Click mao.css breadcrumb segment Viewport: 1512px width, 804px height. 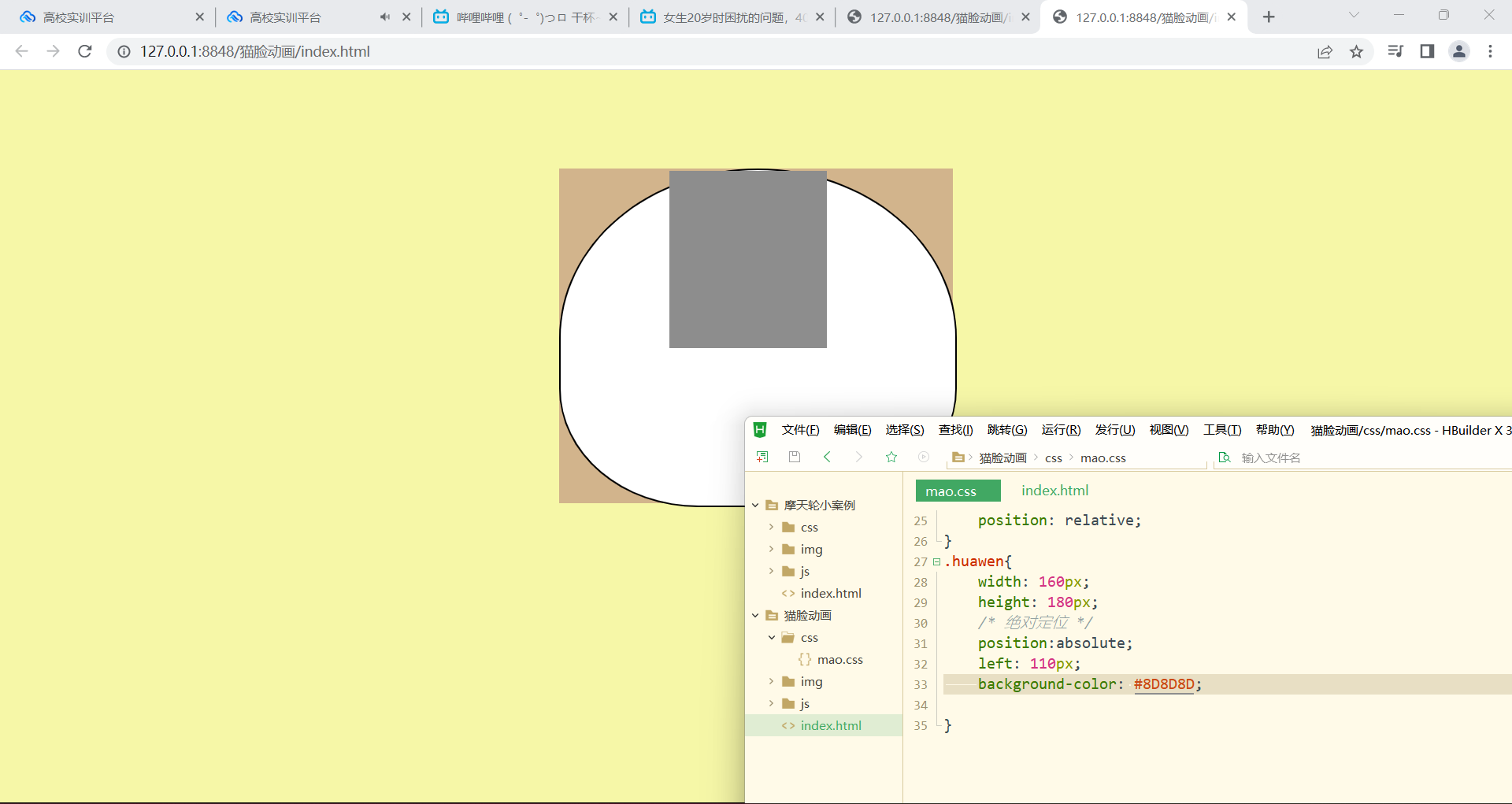point(1102,458)
